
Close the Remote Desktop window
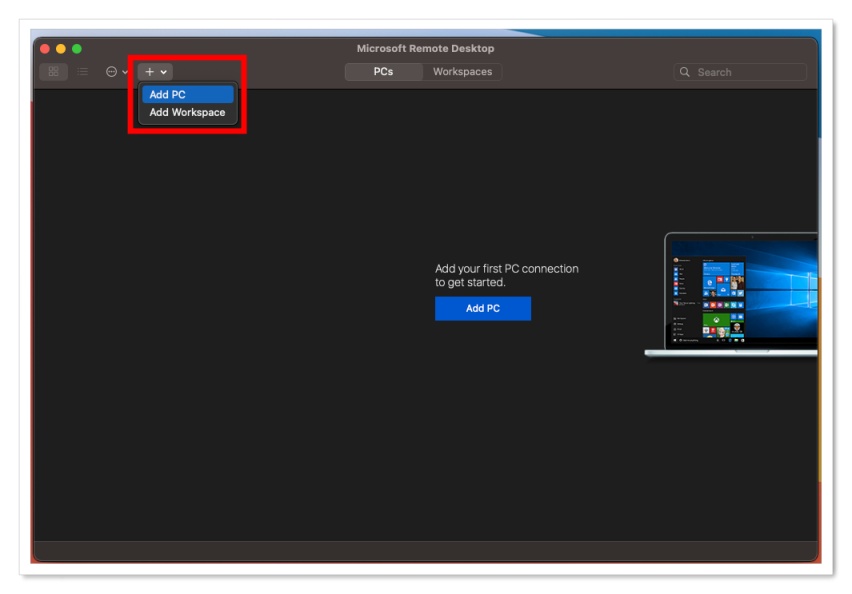pyautogui.click(x=45, y=49)
